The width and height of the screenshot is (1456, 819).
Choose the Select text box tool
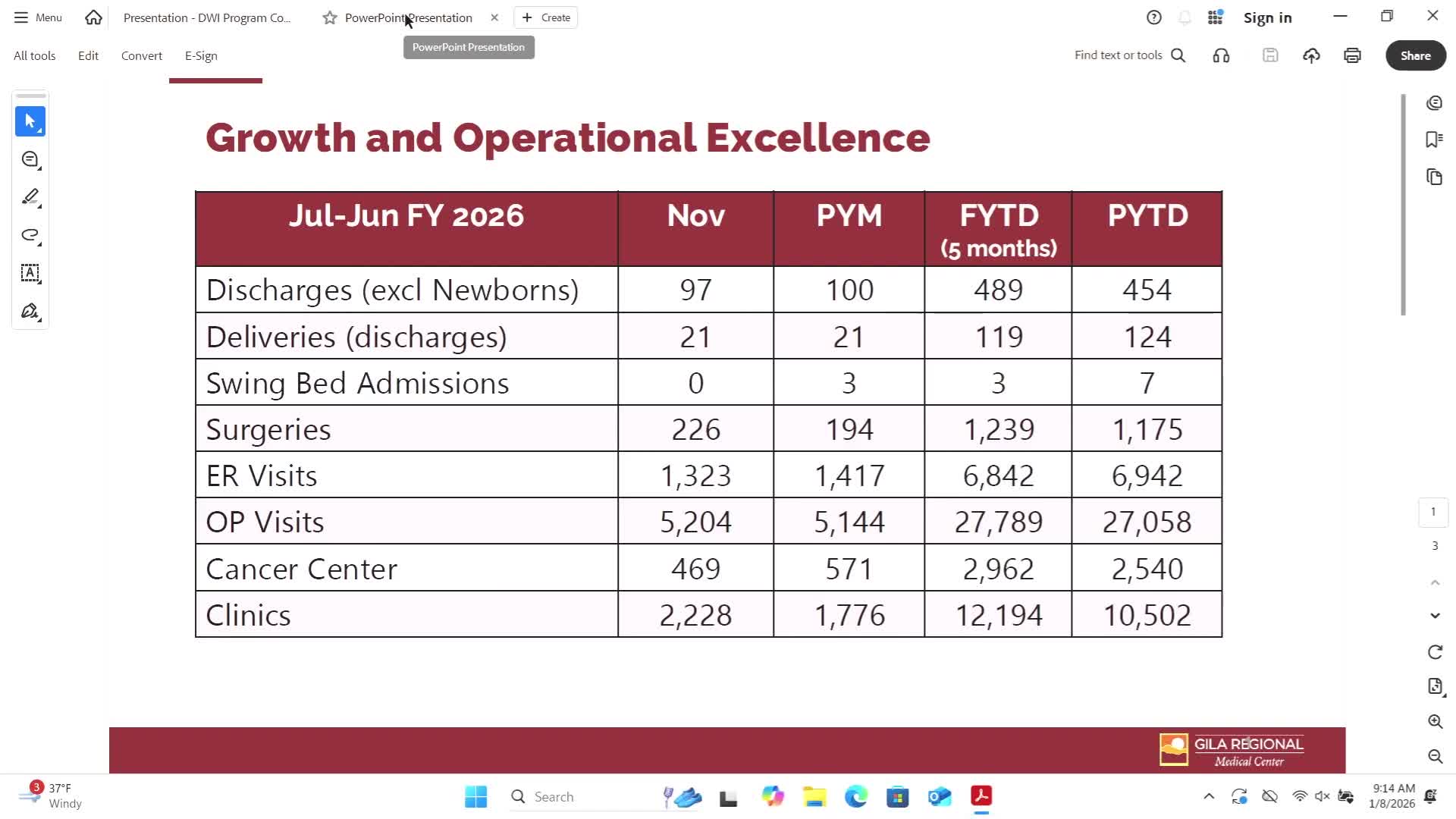[x=30, y=274]
